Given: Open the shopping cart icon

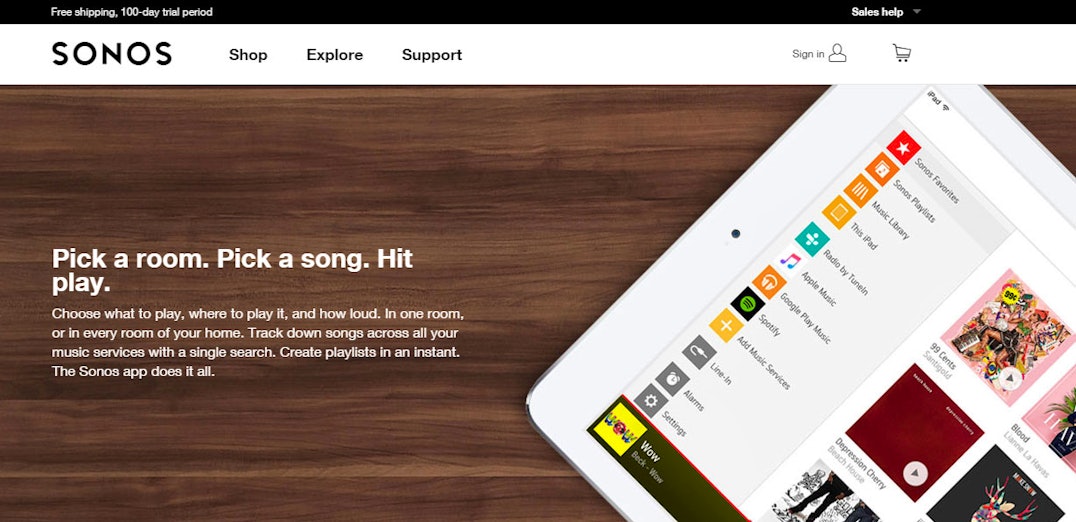Looking at the screenshot, I should (x=902, y=54).
